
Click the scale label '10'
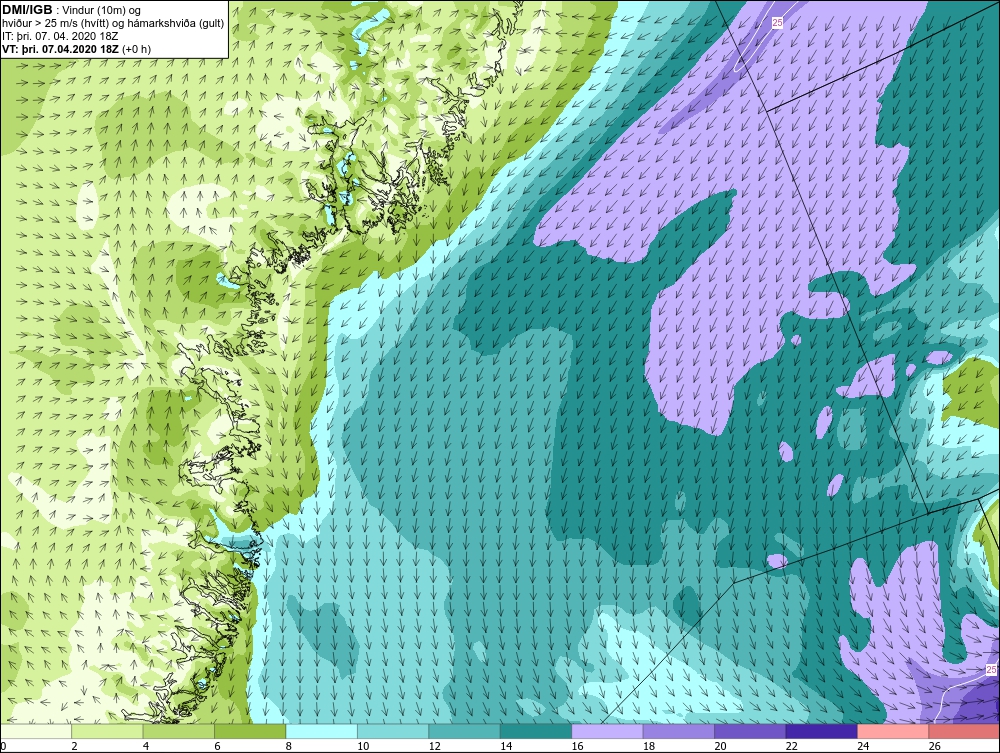363,746
